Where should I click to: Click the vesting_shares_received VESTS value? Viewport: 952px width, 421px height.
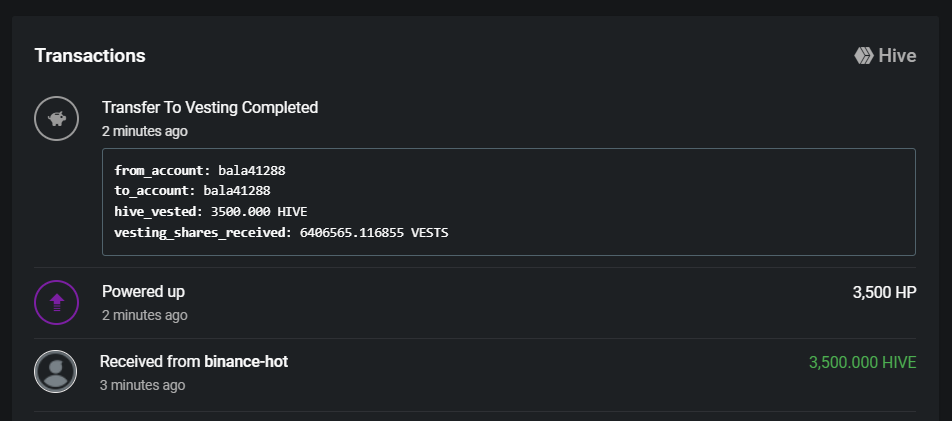tap(374, 232)
